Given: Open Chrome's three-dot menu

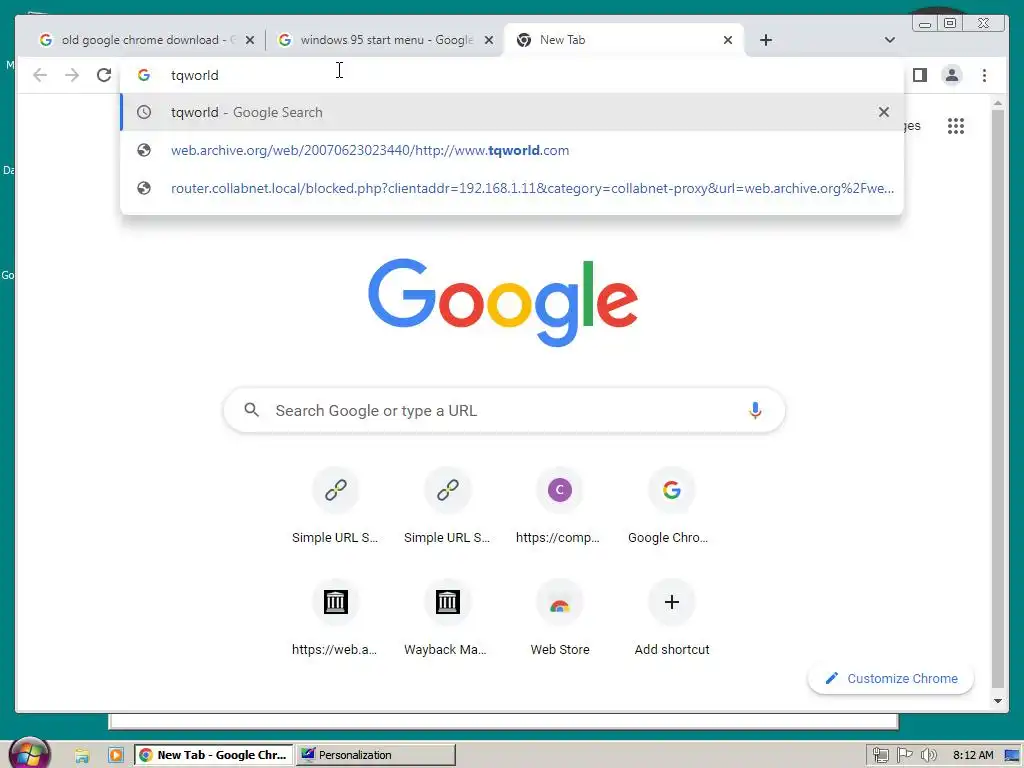Looking at the screenshot, I should point(984,75).
